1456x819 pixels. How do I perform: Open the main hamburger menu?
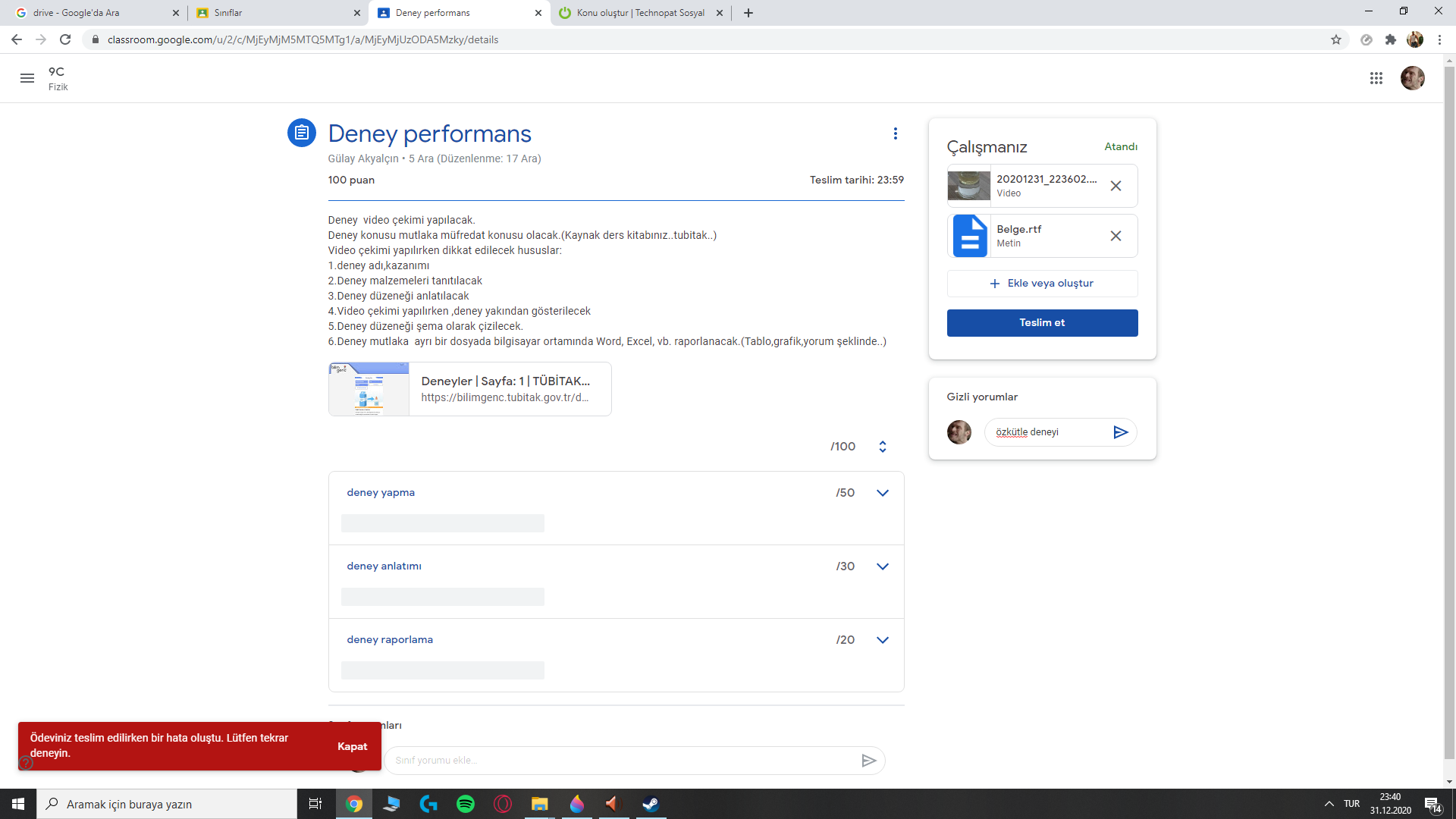tap(27, 78)
